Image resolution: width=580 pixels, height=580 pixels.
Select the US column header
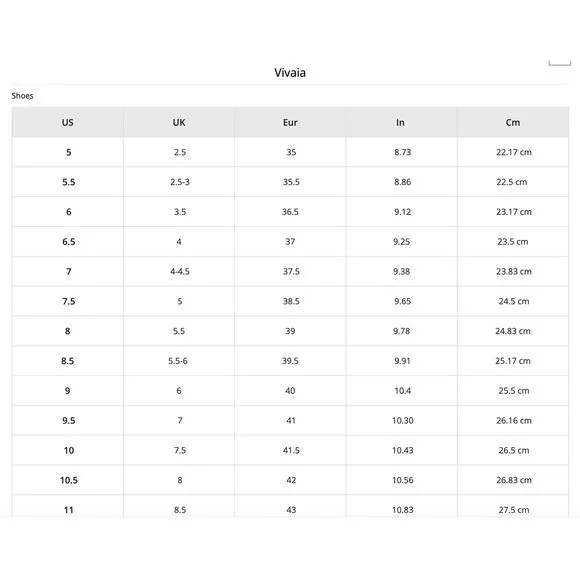coord(68,122)
